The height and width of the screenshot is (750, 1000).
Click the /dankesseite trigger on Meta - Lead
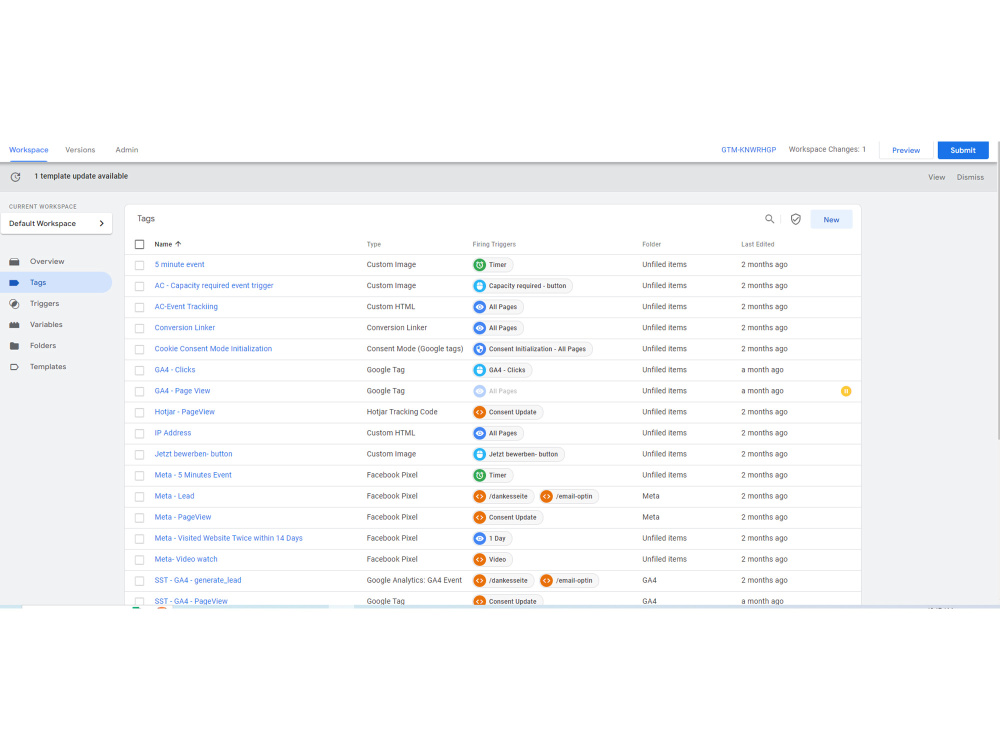click(x=503, y=496)
